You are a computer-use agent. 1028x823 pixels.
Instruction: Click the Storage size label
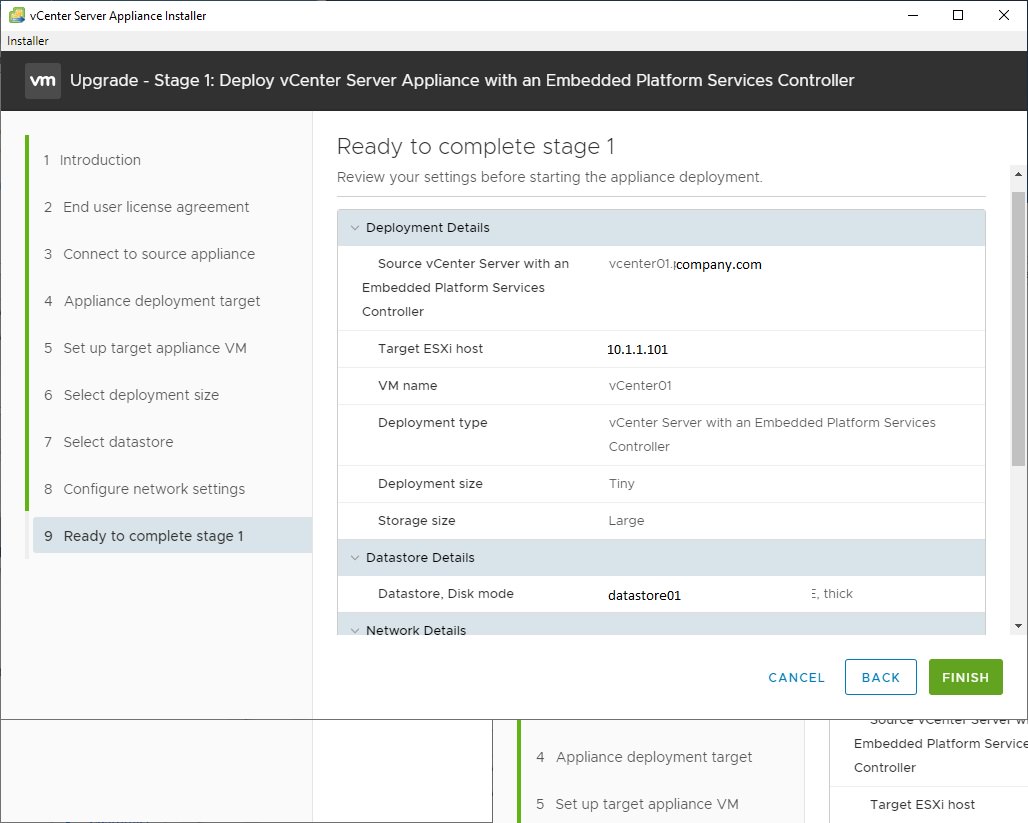[416, 521]
